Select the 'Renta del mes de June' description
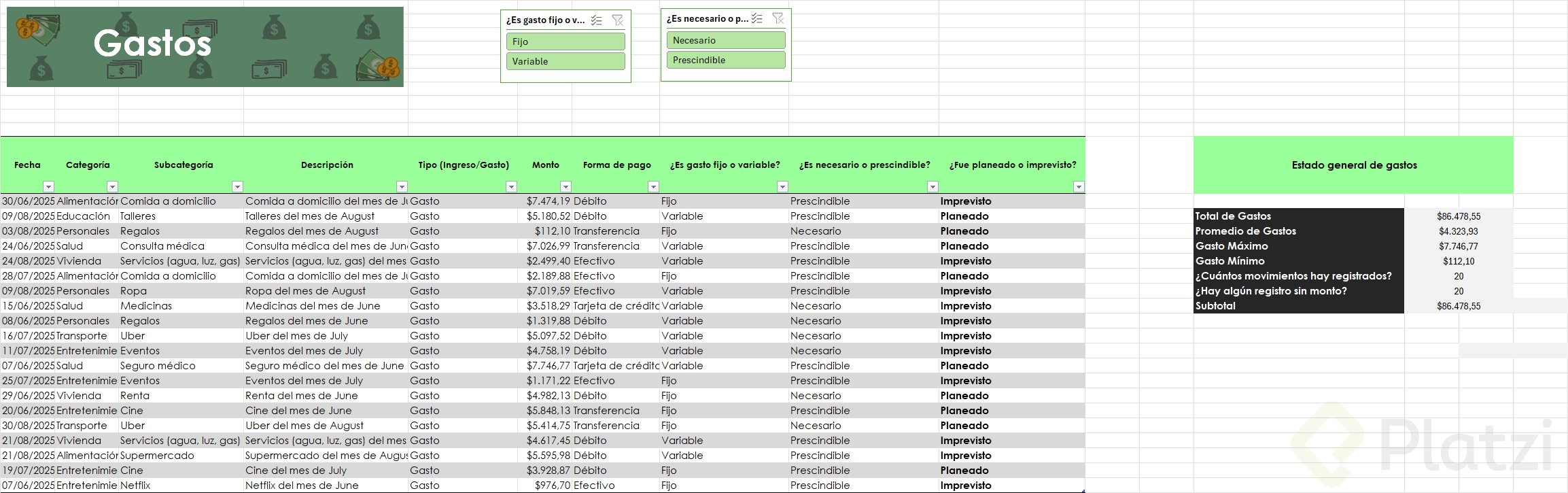 [326, 396]
